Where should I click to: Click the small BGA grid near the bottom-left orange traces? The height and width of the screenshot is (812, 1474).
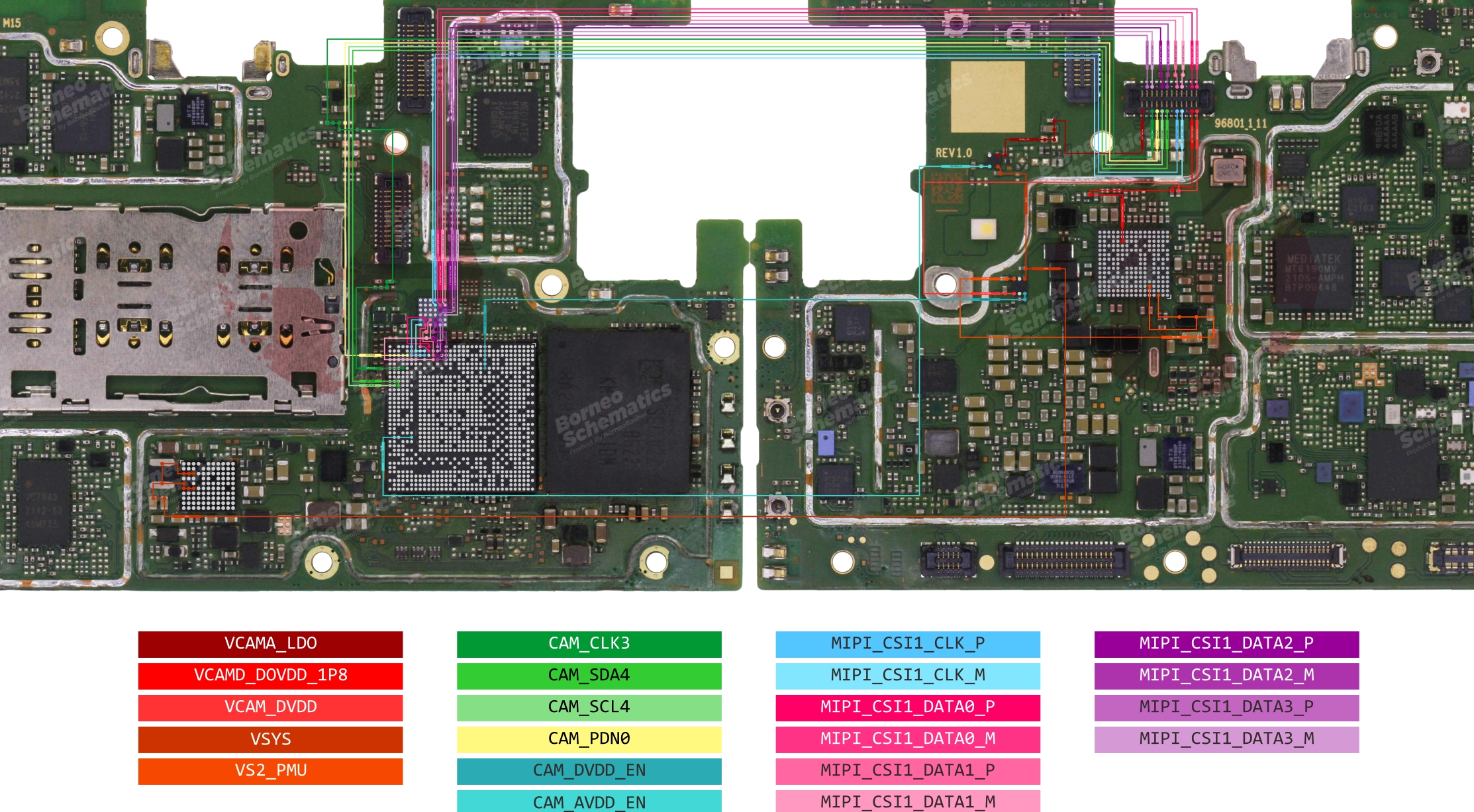pyautogui.click(x=209, y=486)
